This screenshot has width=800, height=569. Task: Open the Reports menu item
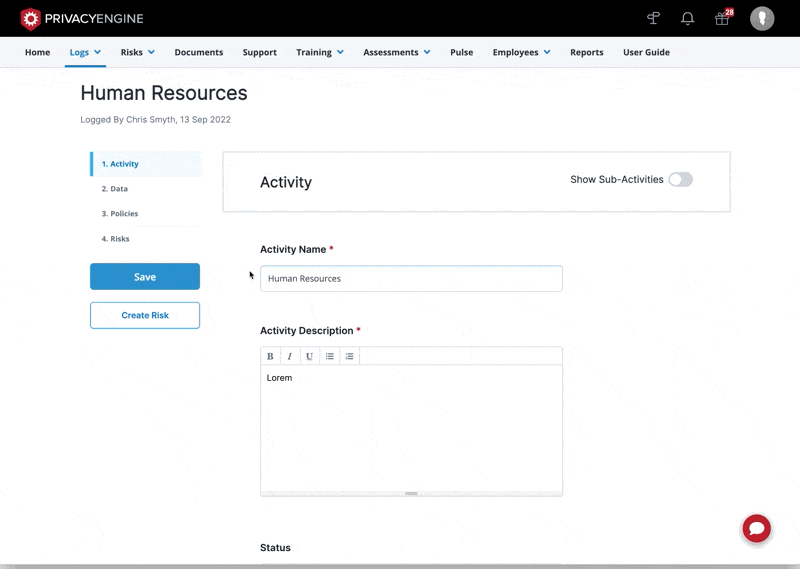pos(587,52)
